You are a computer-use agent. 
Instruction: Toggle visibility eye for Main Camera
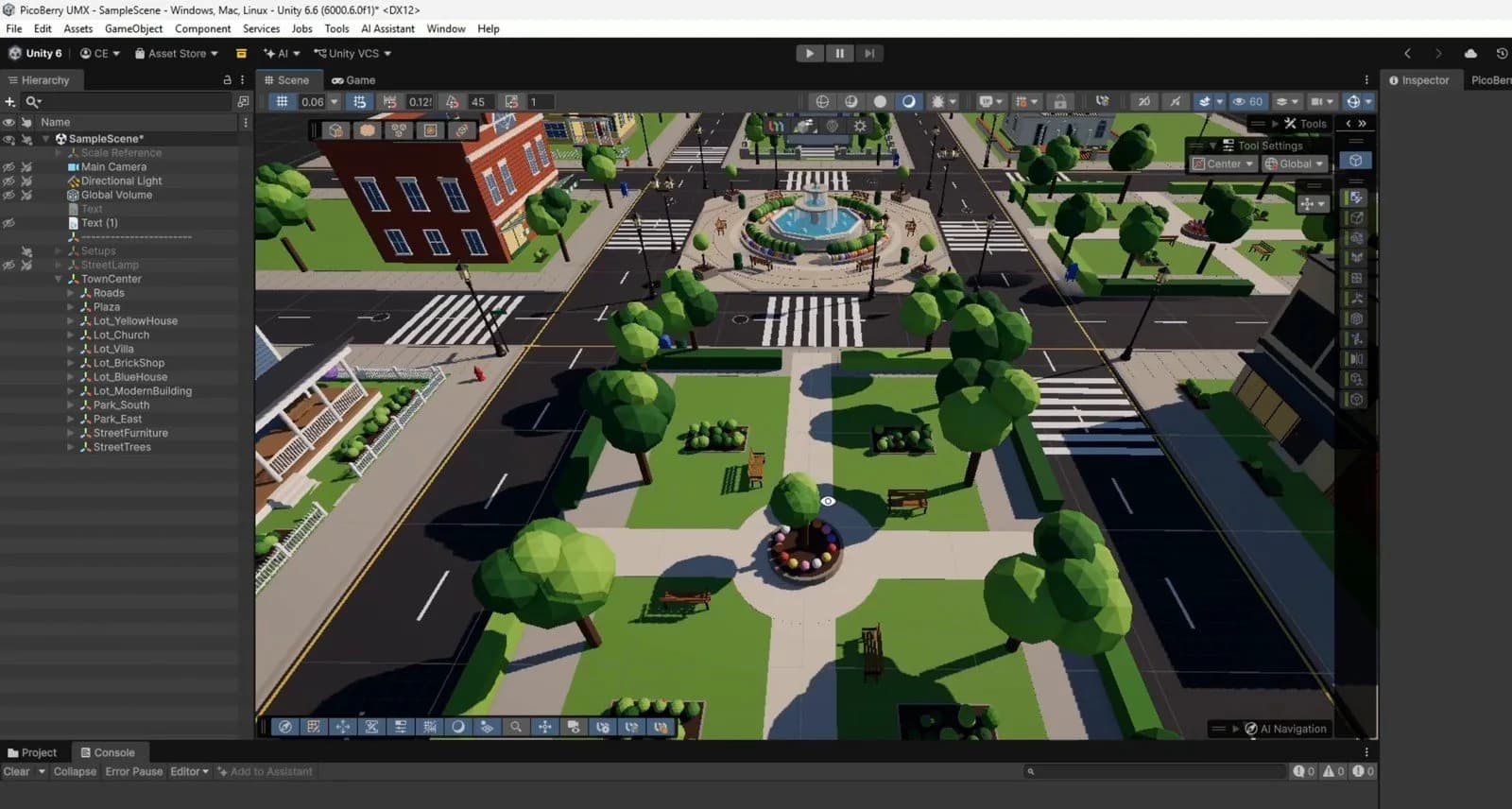pyautogui.click(x=9, y=167)
